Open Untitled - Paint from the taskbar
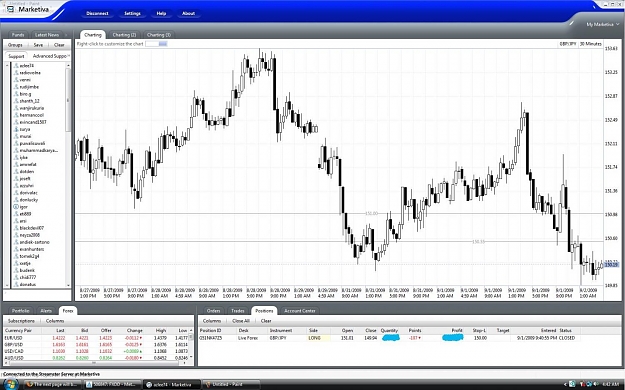 click(231, 384)
